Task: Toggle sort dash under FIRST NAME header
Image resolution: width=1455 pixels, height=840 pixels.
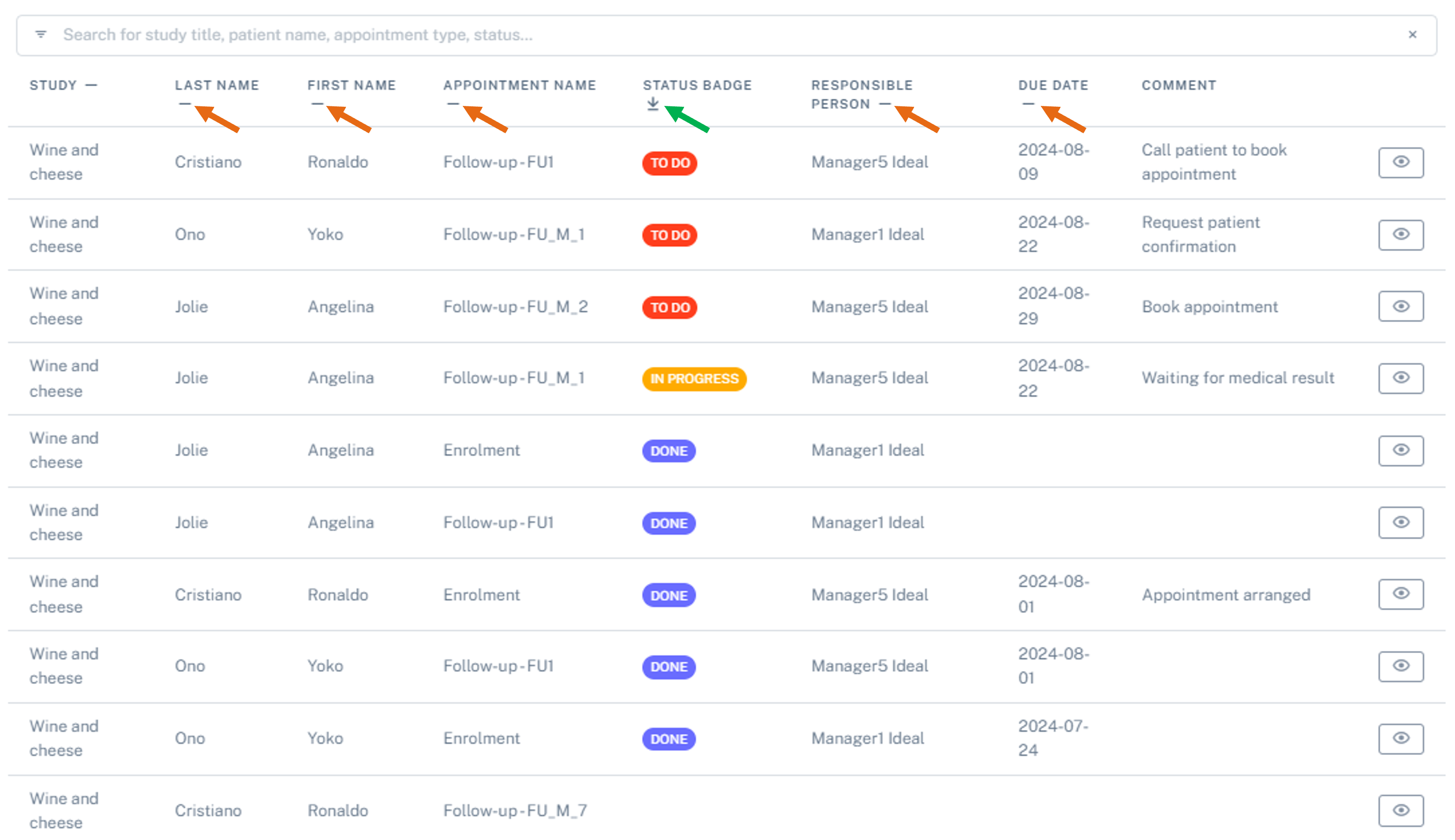Action: pos(317,104)
